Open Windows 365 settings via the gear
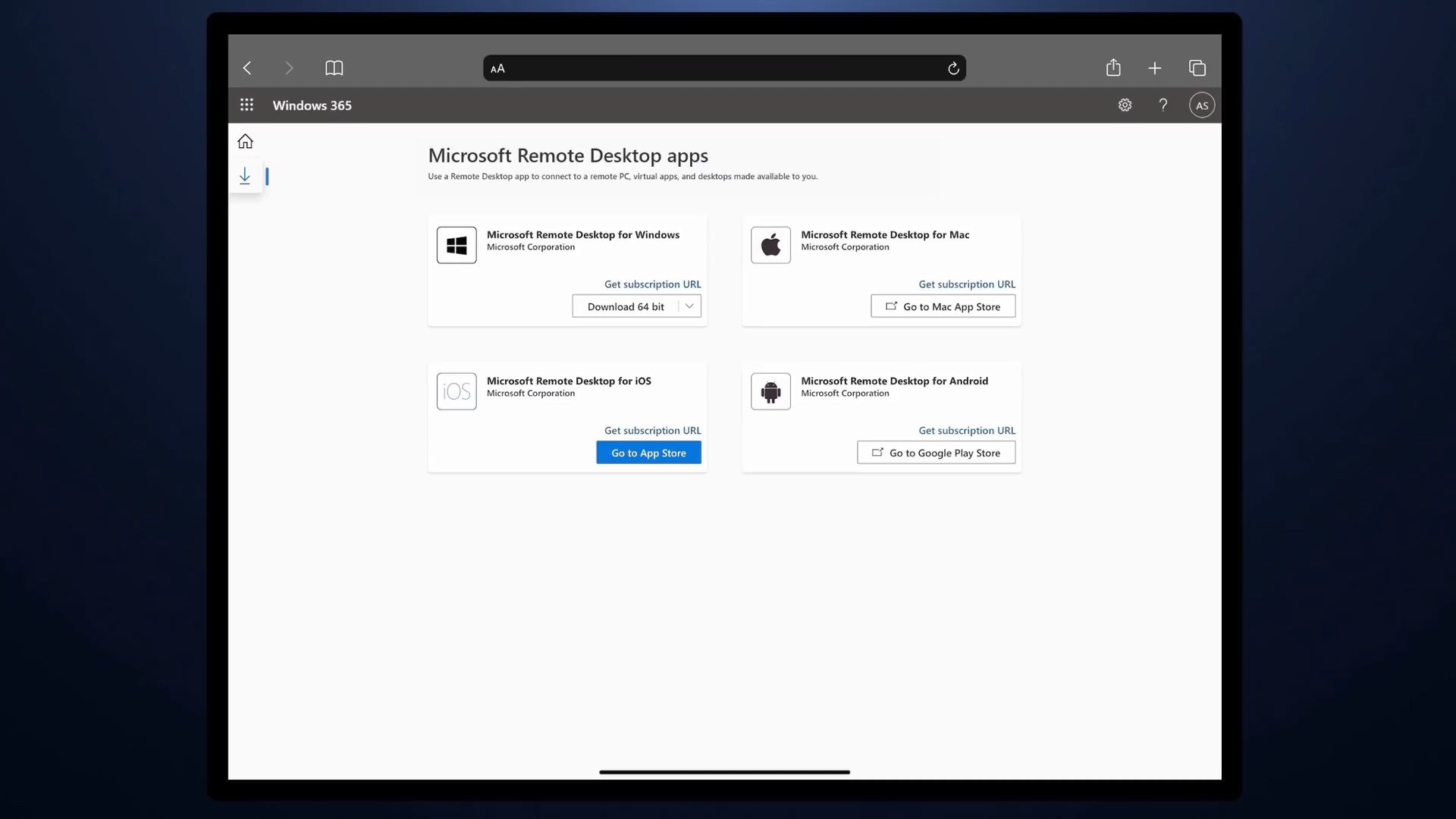 [x=1125, y=105]
